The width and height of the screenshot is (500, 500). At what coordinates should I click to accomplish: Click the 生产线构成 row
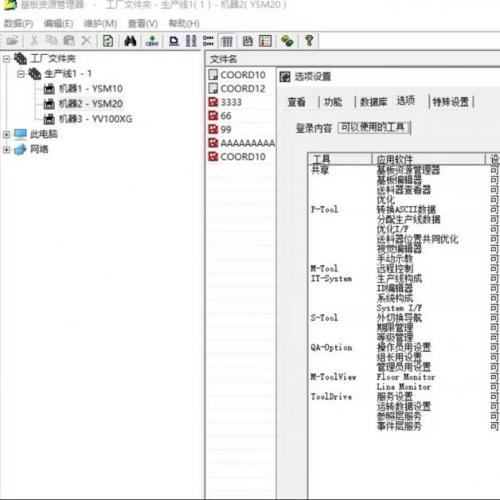coord(399,278)
